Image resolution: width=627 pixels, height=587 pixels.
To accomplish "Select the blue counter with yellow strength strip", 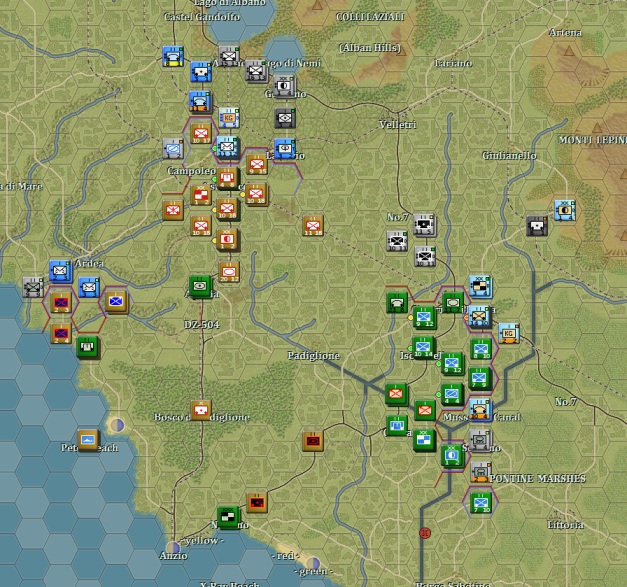I will tap(173, 56).
